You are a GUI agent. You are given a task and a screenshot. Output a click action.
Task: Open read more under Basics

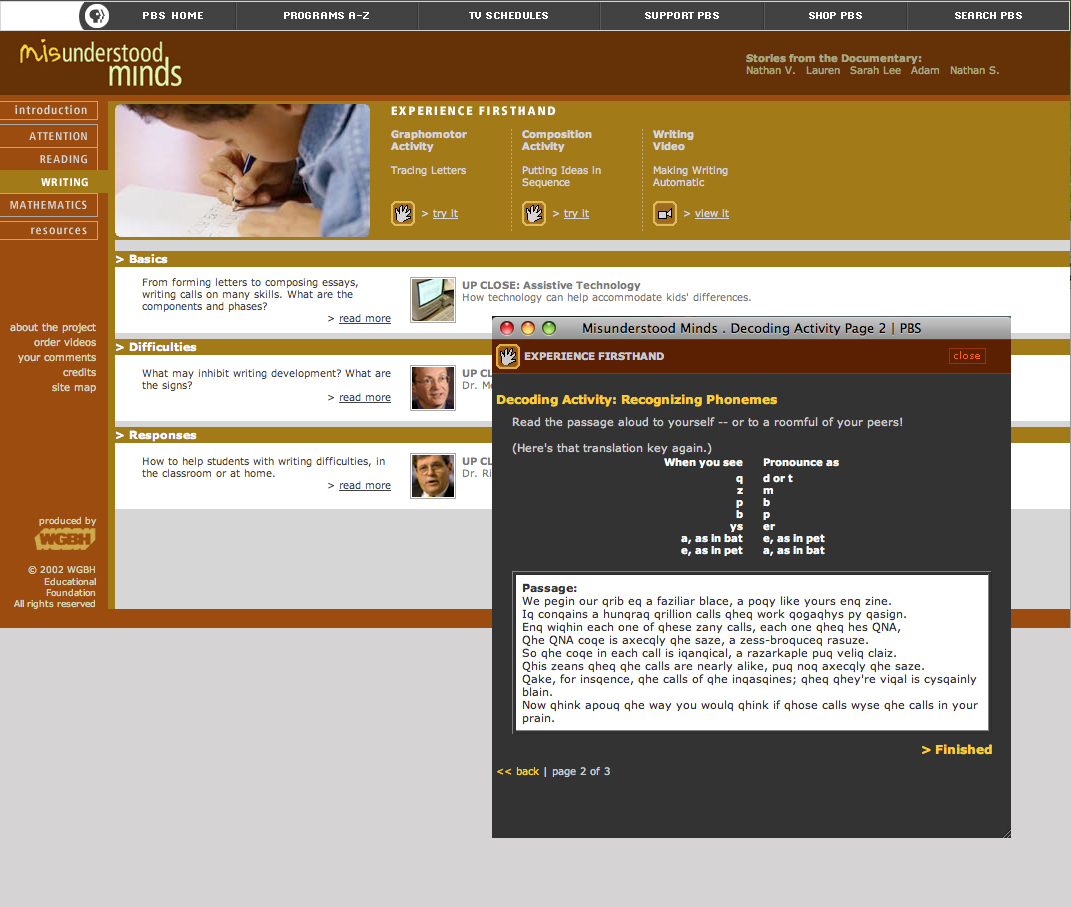[364, 319]
